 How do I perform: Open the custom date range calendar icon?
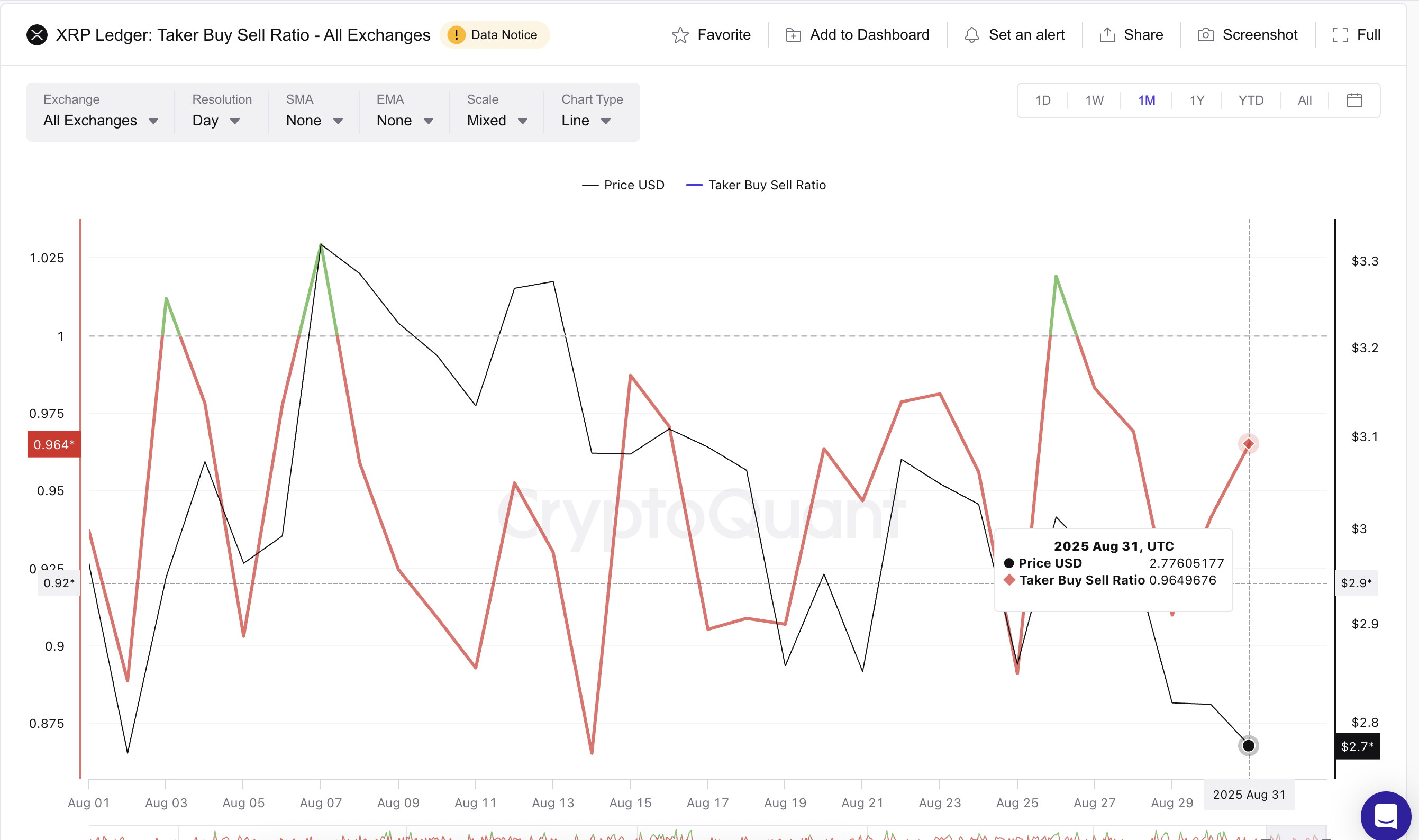tap(1354, 100)
